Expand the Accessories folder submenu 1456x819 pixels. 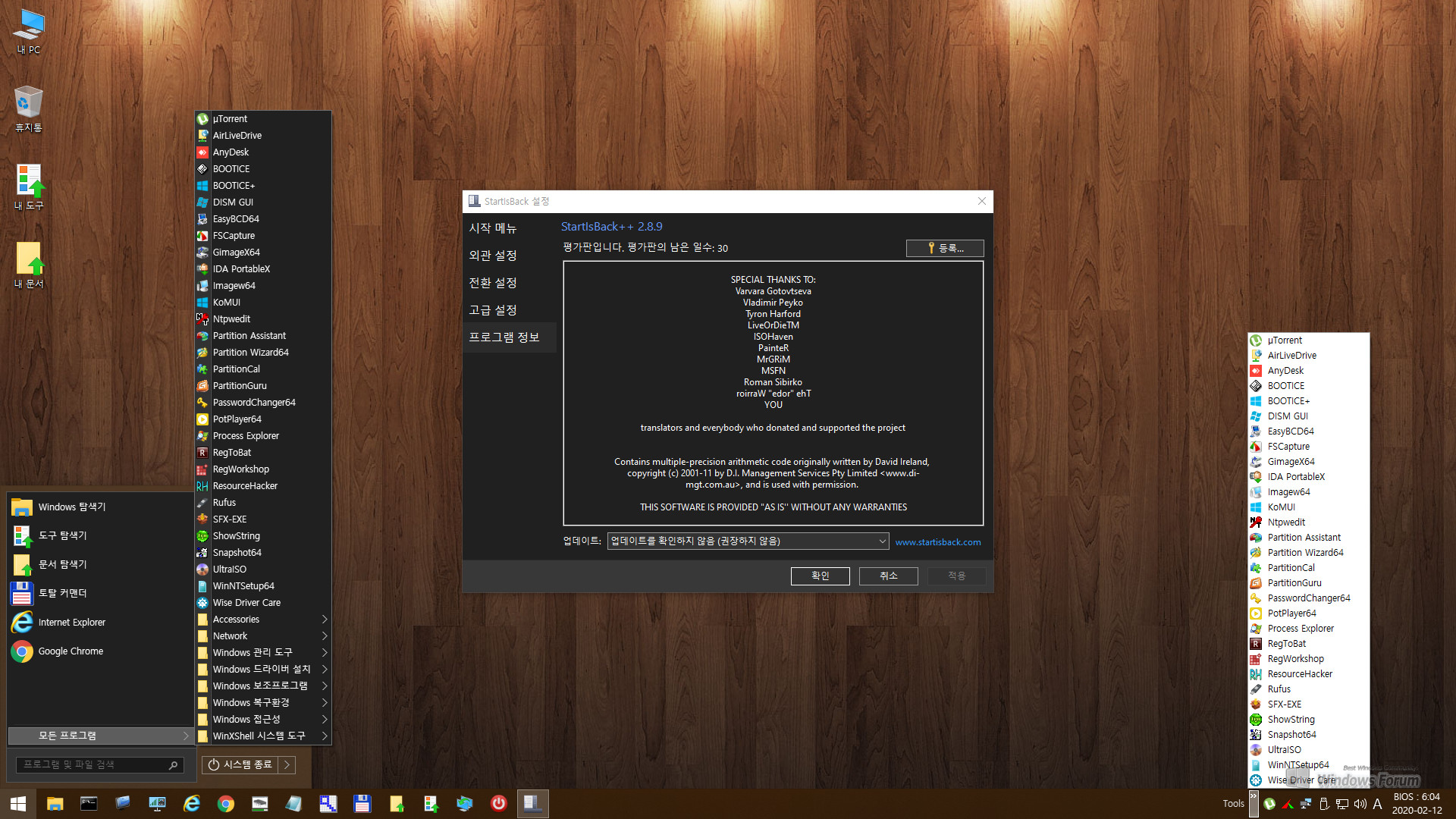pyautogui.click(x=263, y=620)
